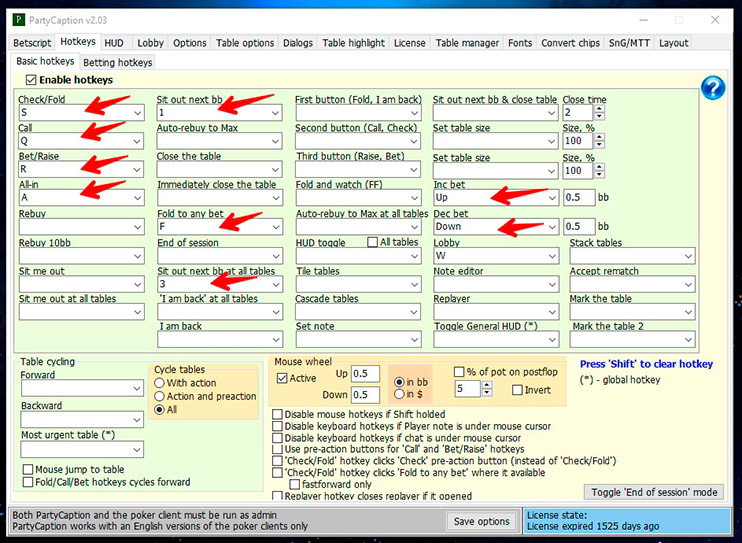
Task: Switch to the HUD tab
Action: click(114, 43)
